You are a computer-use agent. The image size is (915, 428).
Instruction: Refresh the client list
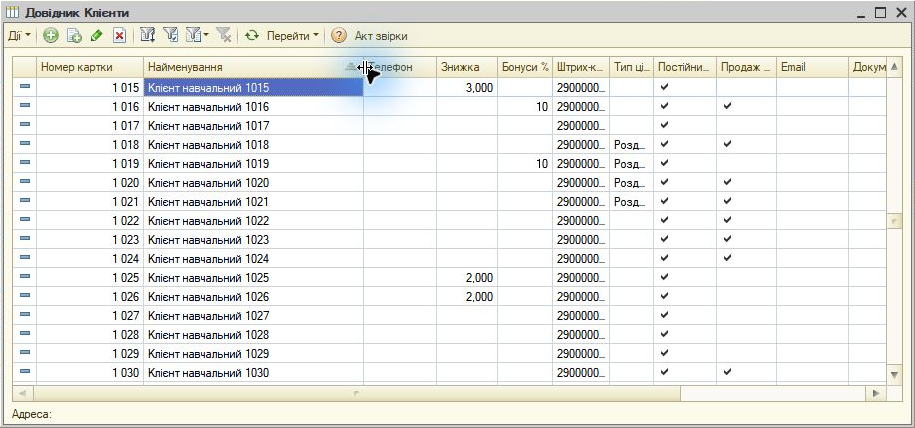point(252,36)
